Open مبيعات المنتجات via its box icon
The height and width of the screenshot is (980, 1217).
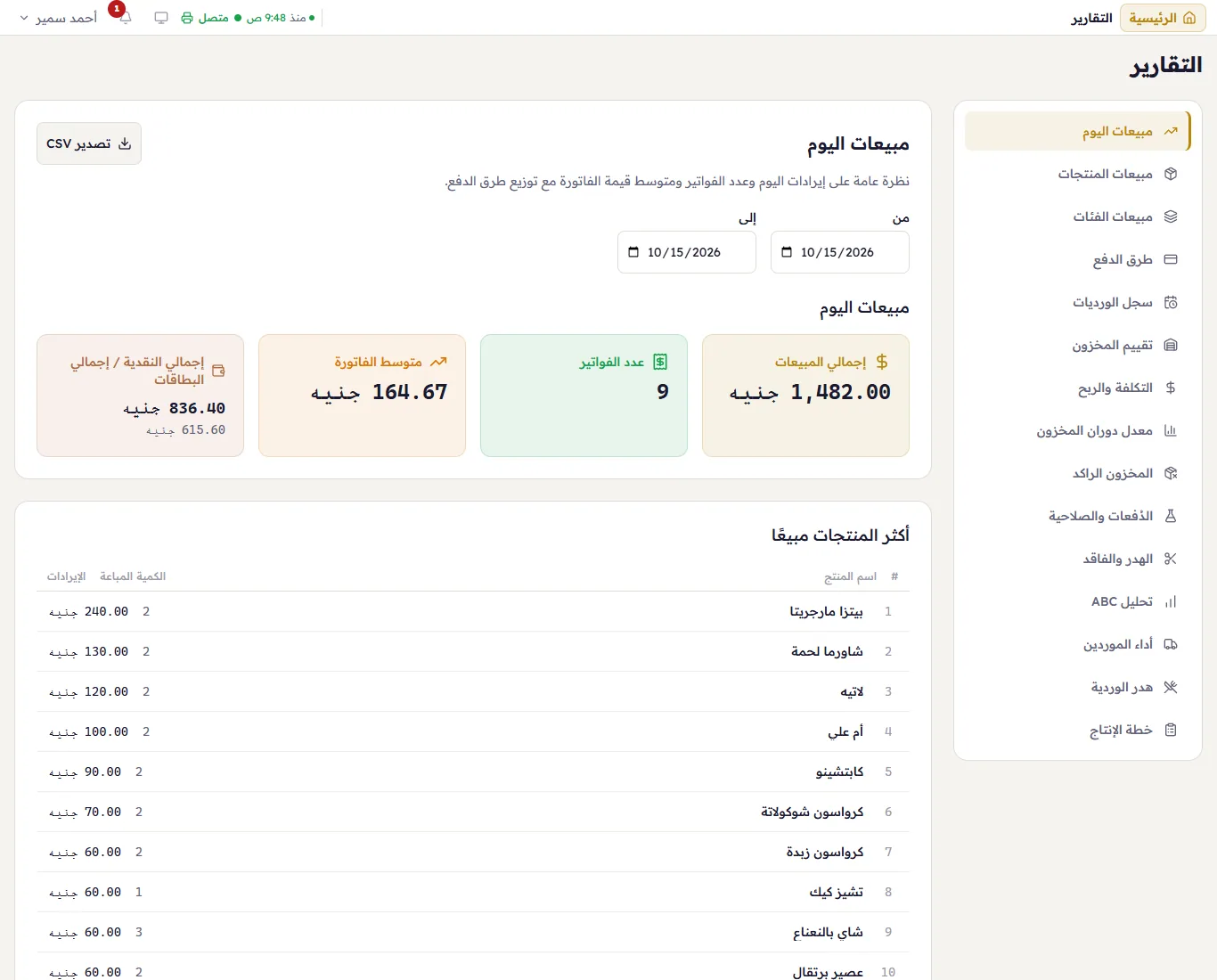coord(1171,174)
